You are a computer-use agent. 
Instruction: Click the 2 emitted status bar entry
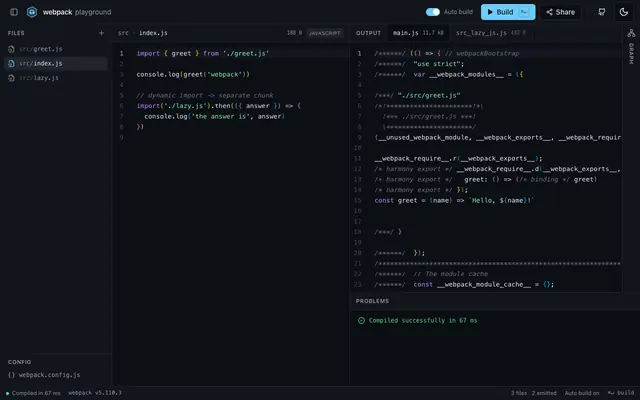tap(544, 393)
